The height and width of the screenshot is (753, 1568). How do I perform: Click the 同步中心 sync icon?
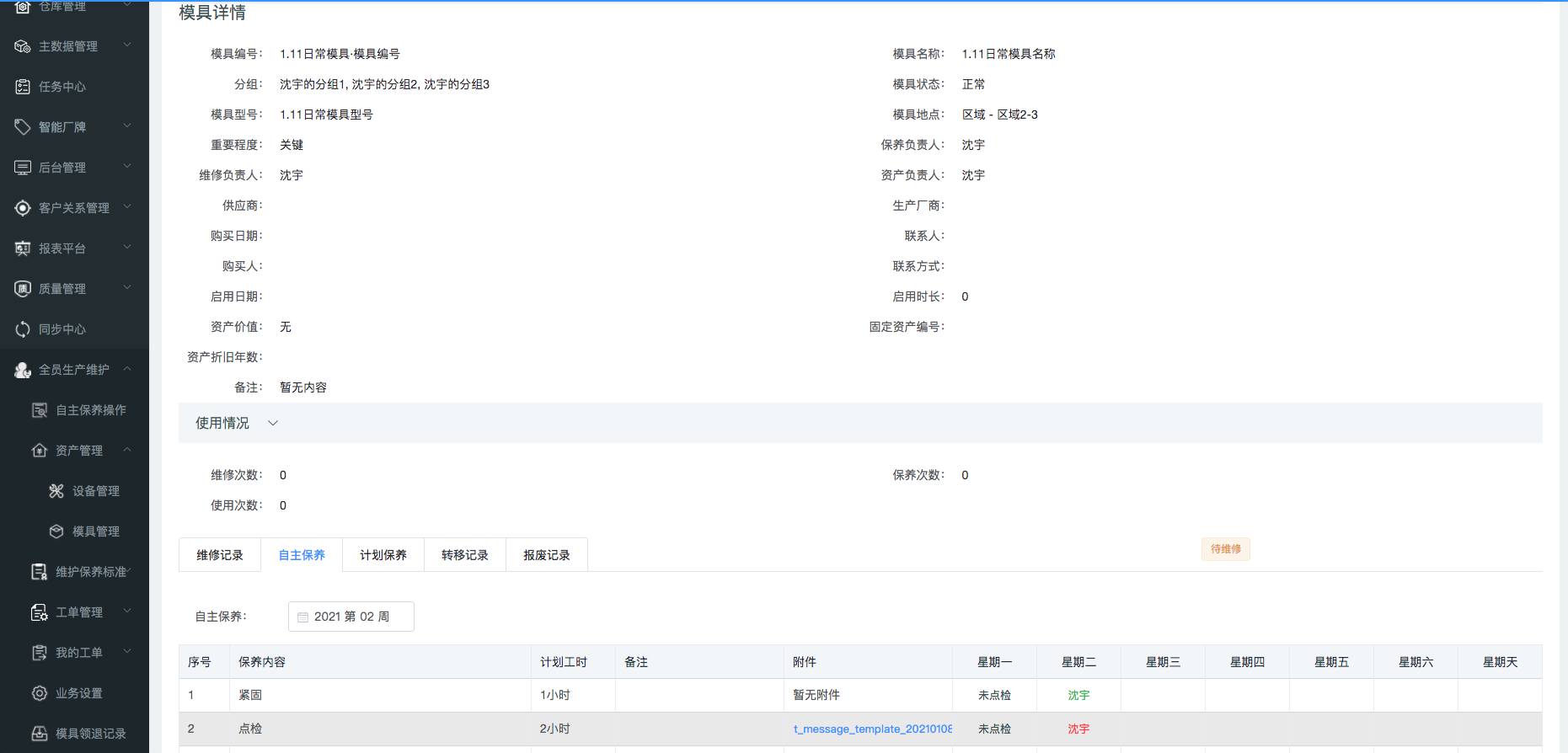coord(23,329)
